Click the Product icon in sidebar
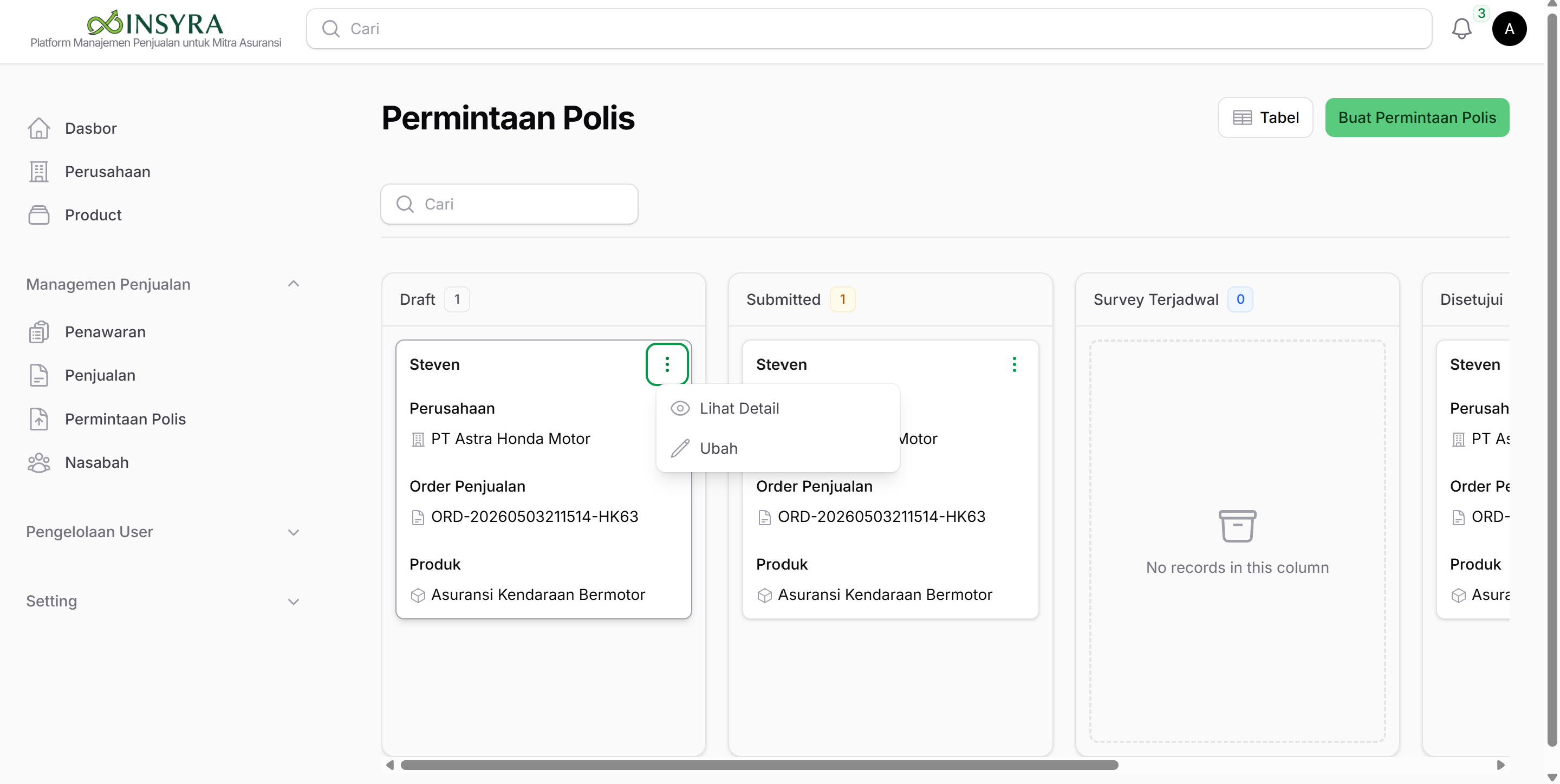The image size is (1560, 784). (x=39, y=215)
